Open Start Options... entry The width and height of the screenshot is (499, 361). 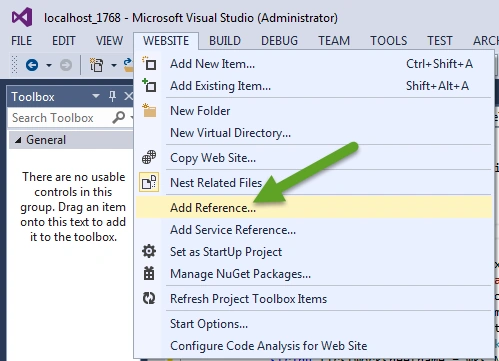(x=314, y=324)
